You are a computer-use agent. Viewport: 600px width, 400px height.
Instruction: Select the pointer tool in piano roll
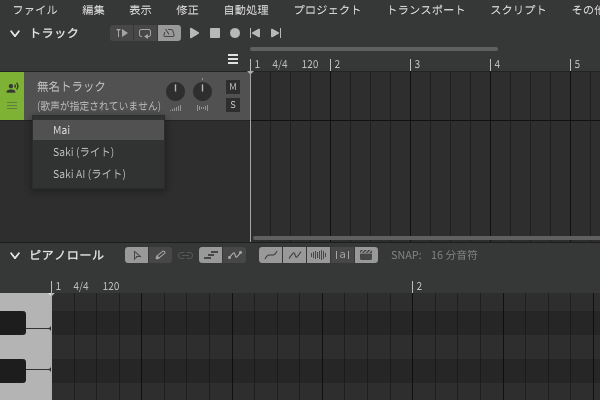pyautogui.click(x=137, y=255)
